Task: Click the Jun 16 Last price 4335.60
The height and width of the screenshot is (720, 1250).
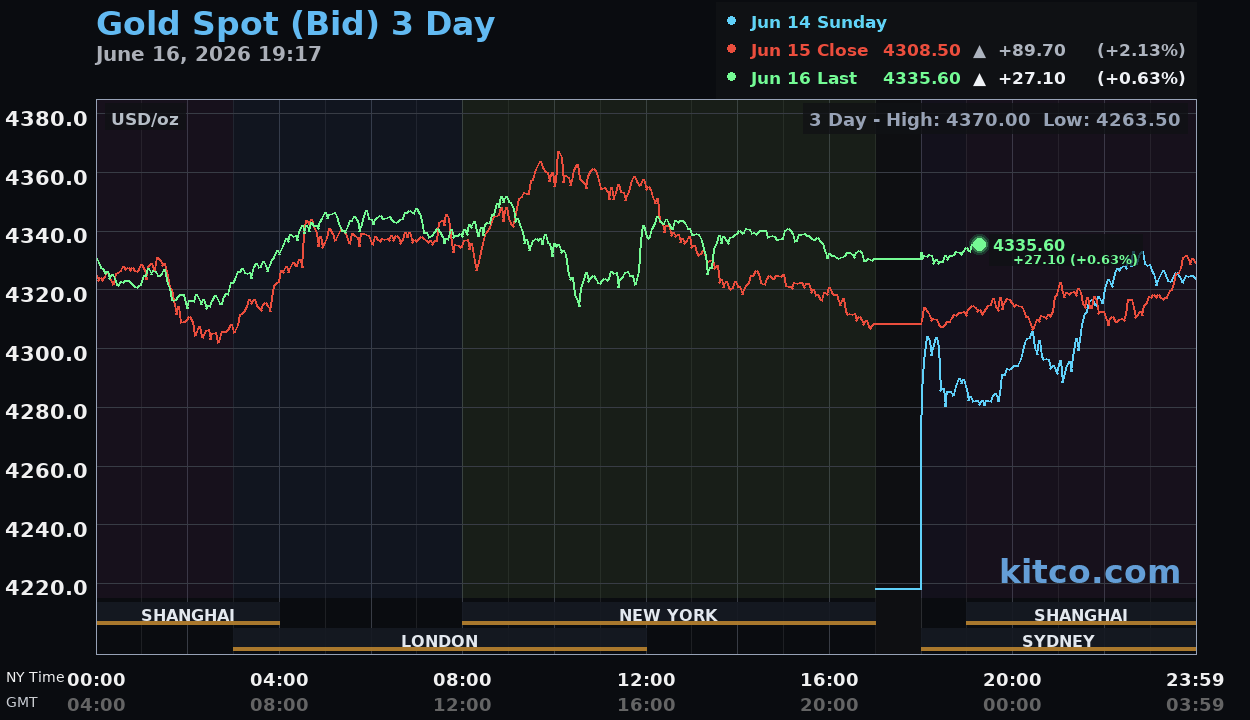Action: 922,78
